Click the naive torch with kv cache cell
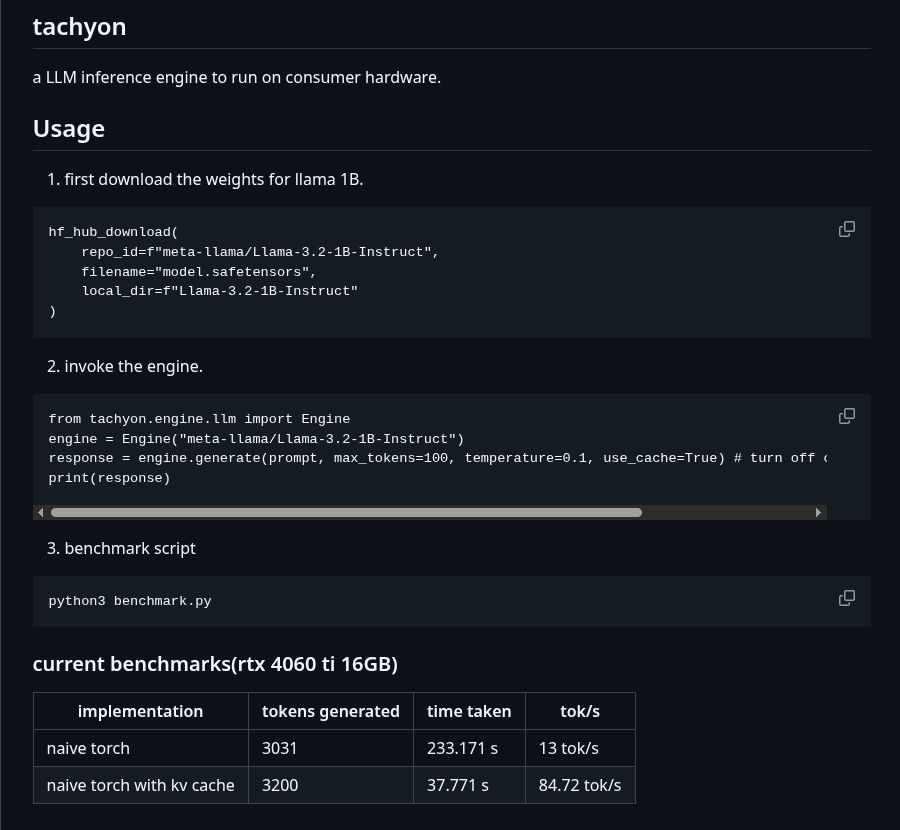The height and width of the screenshot is (830, 900). point(140,785)
